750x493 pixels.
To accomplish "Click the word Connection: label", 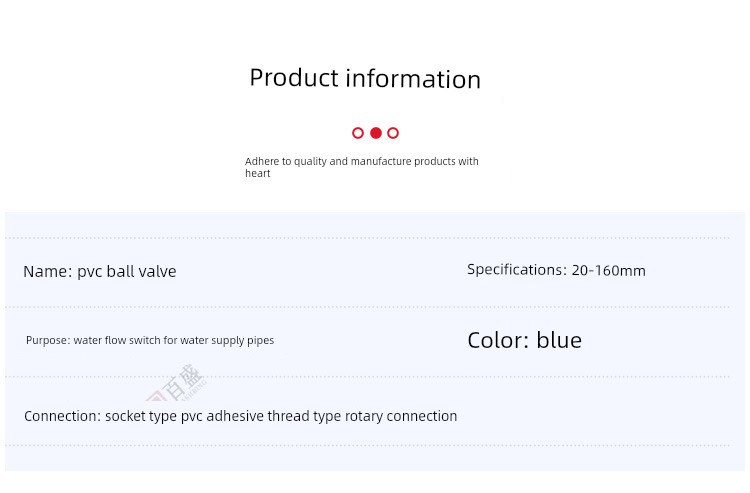I will coord(62,416).
